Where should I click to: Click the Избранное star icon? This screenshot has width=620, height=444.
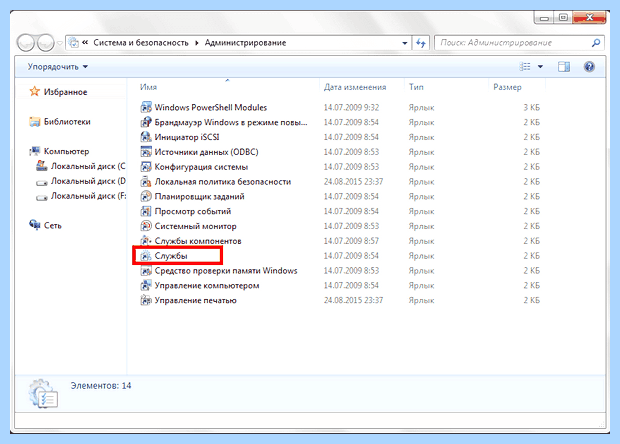tap(35, 91)
